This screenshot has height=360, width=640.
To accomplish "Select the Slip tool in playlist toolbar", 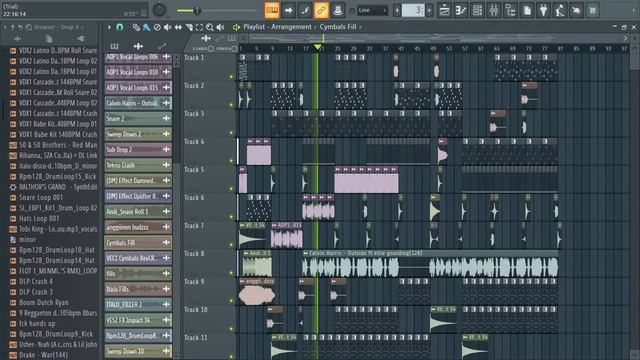I will [178, 27].
